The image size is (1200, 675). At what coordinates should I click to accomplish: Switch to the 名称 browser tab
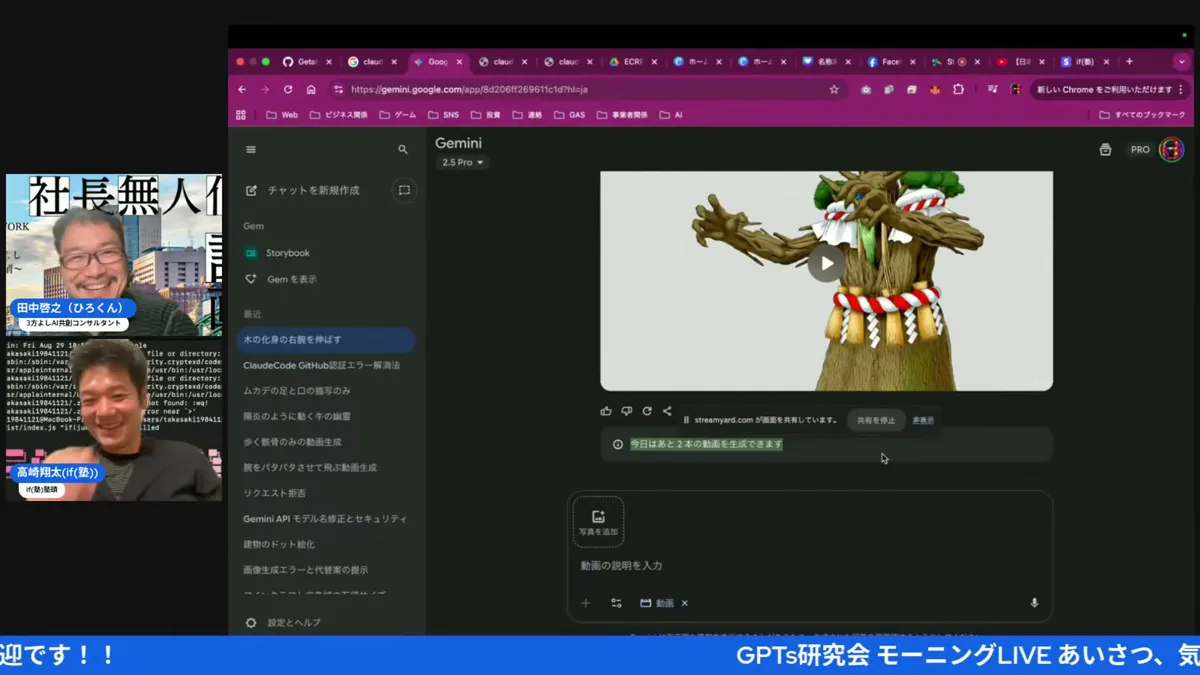826,62
